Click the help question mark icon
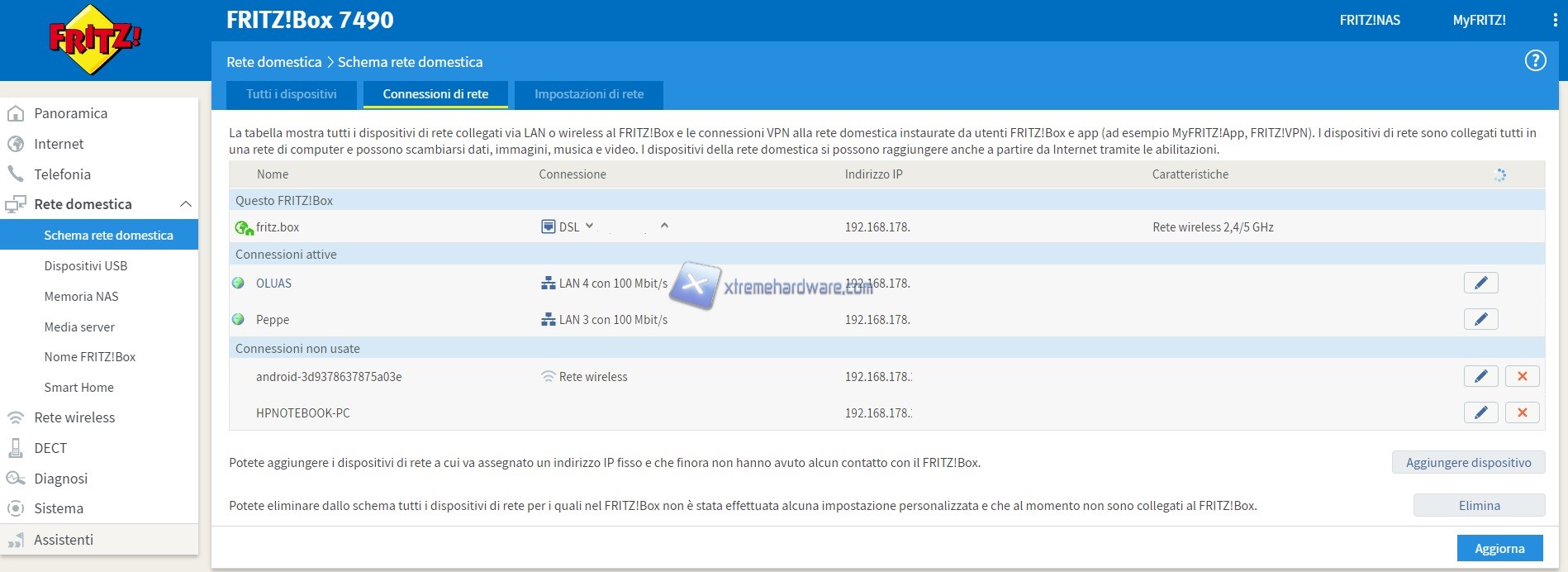The height and width of the screenshot is (572, 1568). 1535,60
